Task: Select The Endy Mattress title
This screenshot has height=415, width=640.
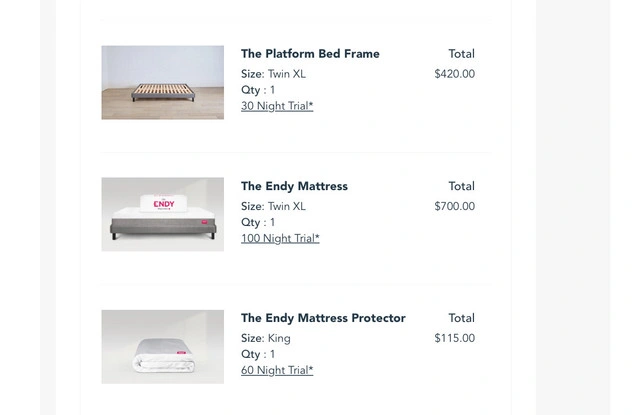Action: (x=294, y=186)
